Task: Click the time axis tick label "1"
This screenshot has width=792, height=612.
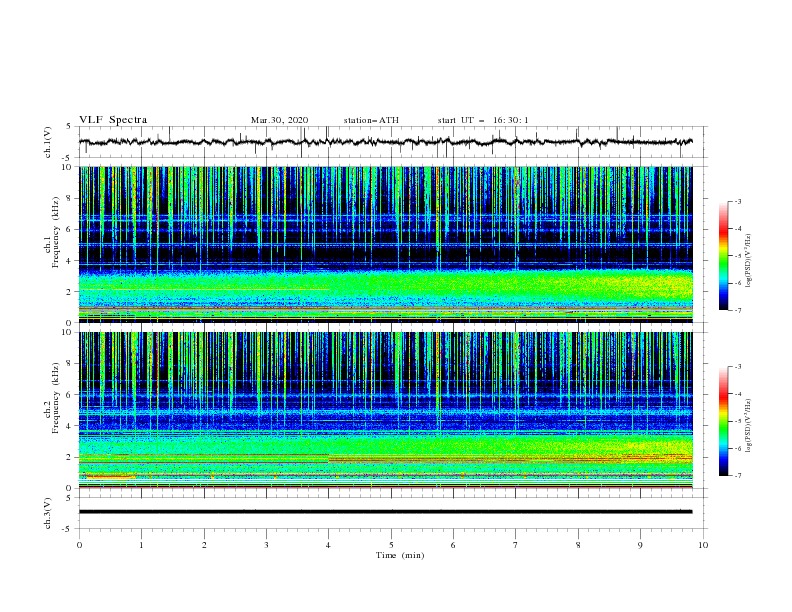Action: pos(141,545)
